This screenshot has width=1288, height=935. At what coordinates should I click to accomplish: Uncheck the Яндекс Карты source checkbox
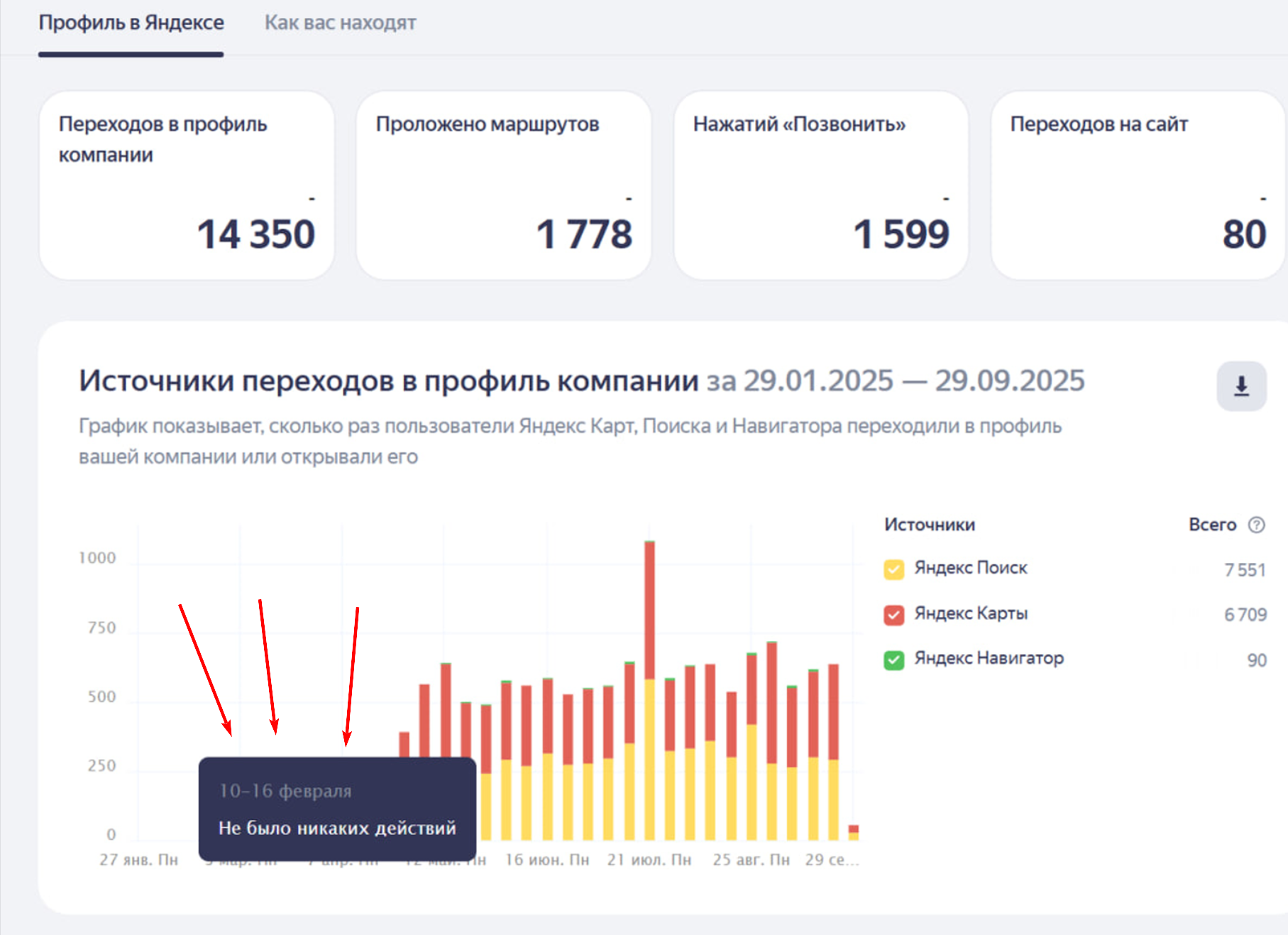893,614
